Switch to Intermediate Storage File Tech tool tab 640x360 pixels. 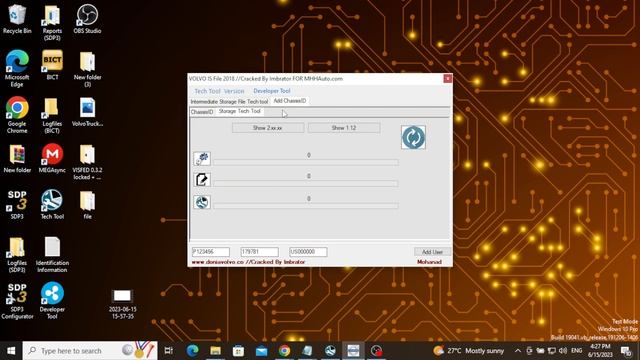(229, 101)
